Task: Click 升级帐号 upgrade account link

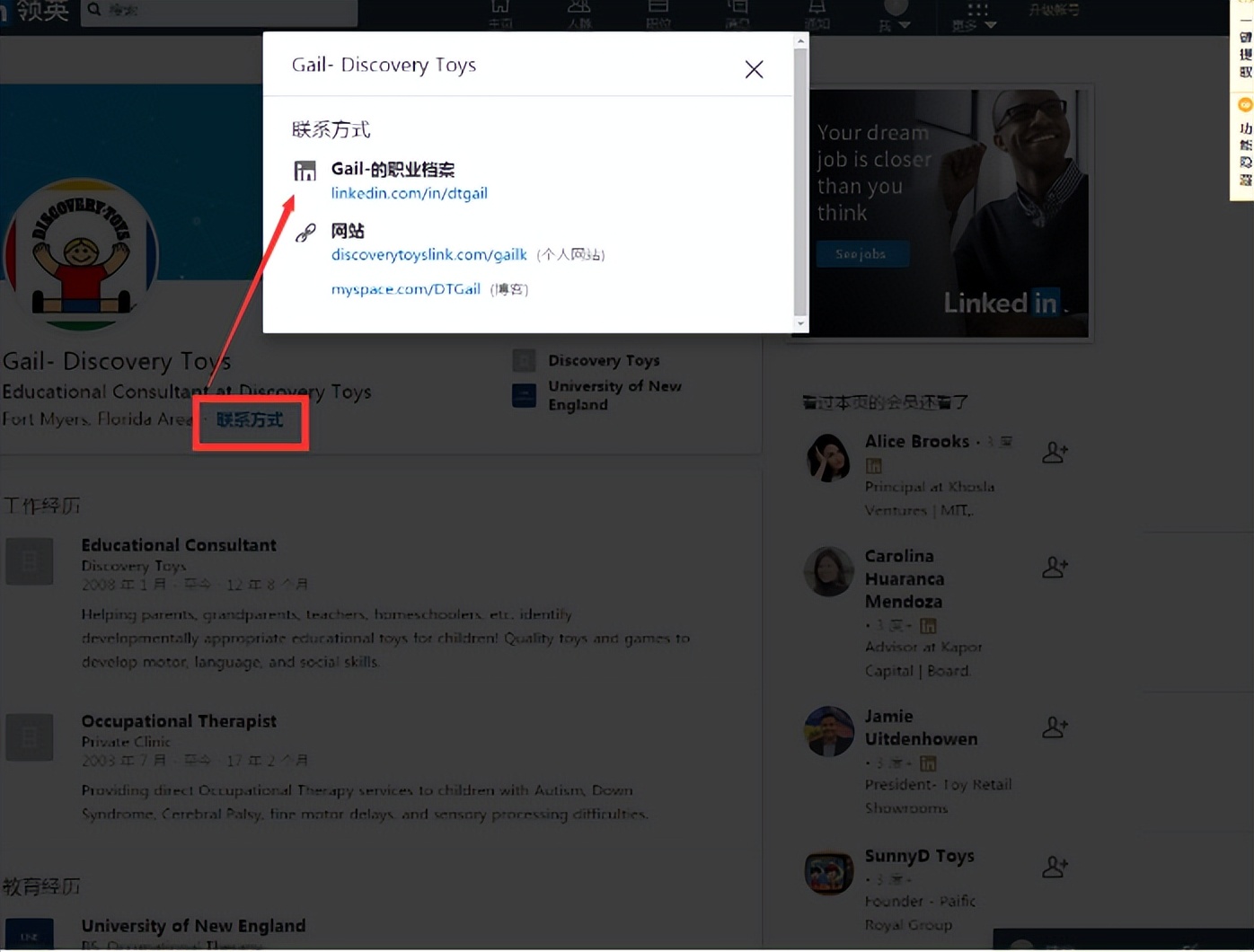Action: point(1055,10)
